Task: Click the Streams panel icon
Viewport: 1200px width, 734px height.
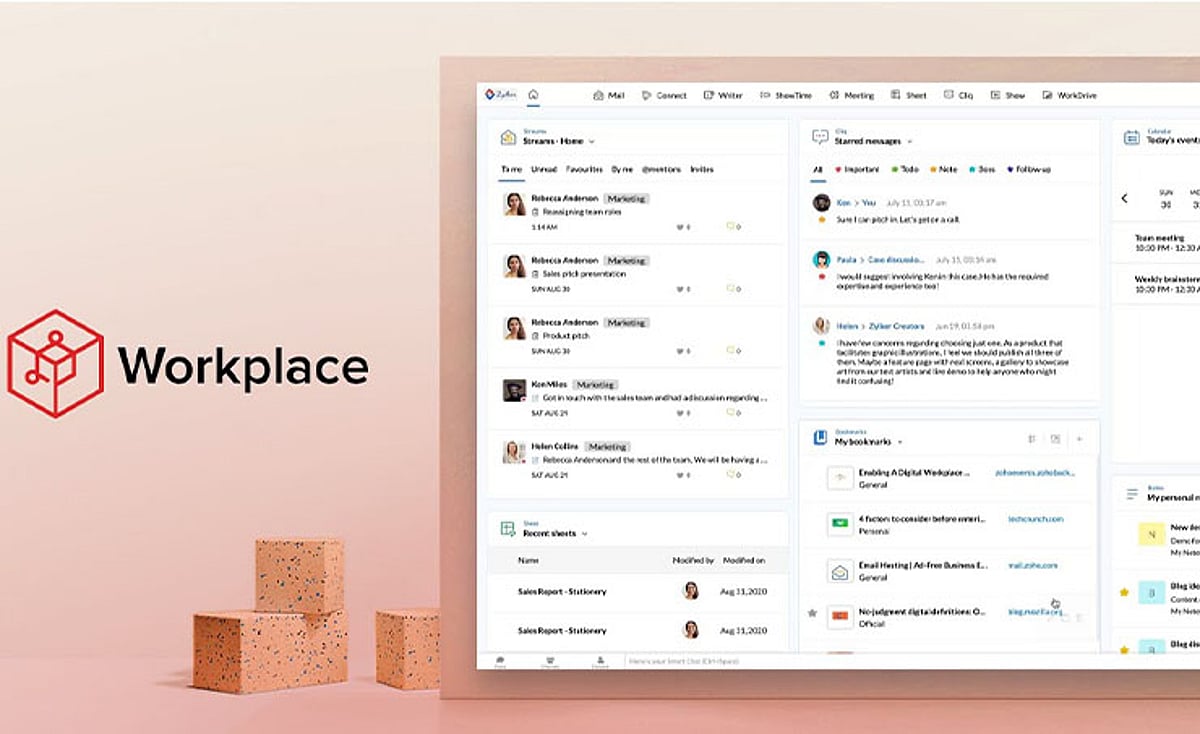Action: (x=508, y=137)
